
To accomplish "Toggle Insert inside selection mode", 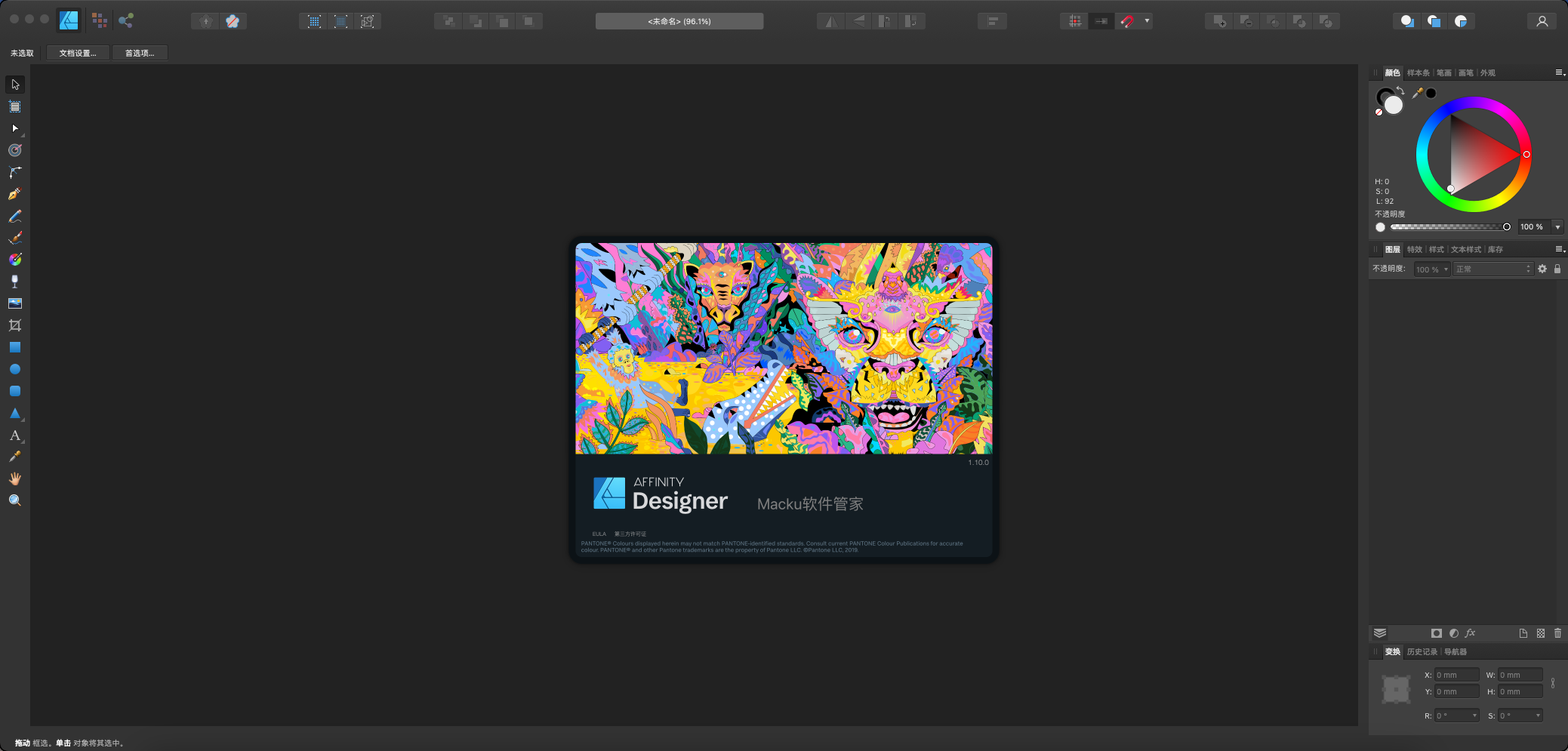I will point(1461,21).
